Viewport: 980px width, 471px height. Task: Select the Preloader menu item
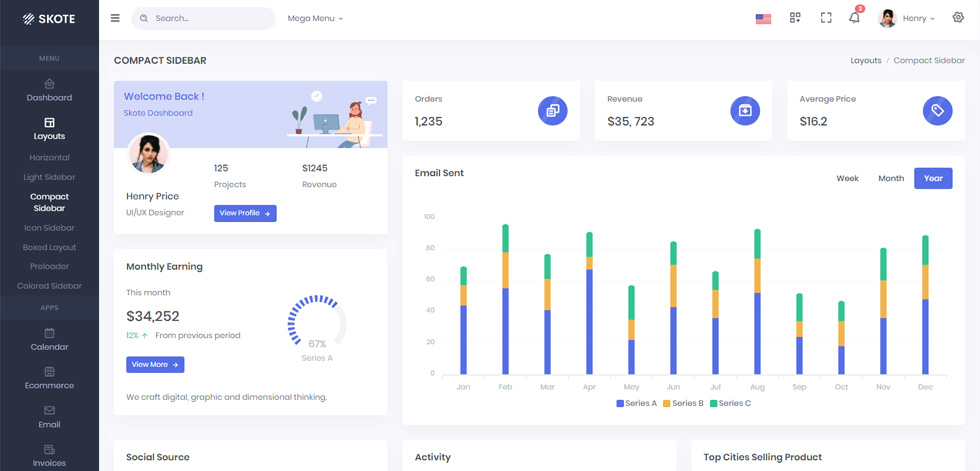49,267
